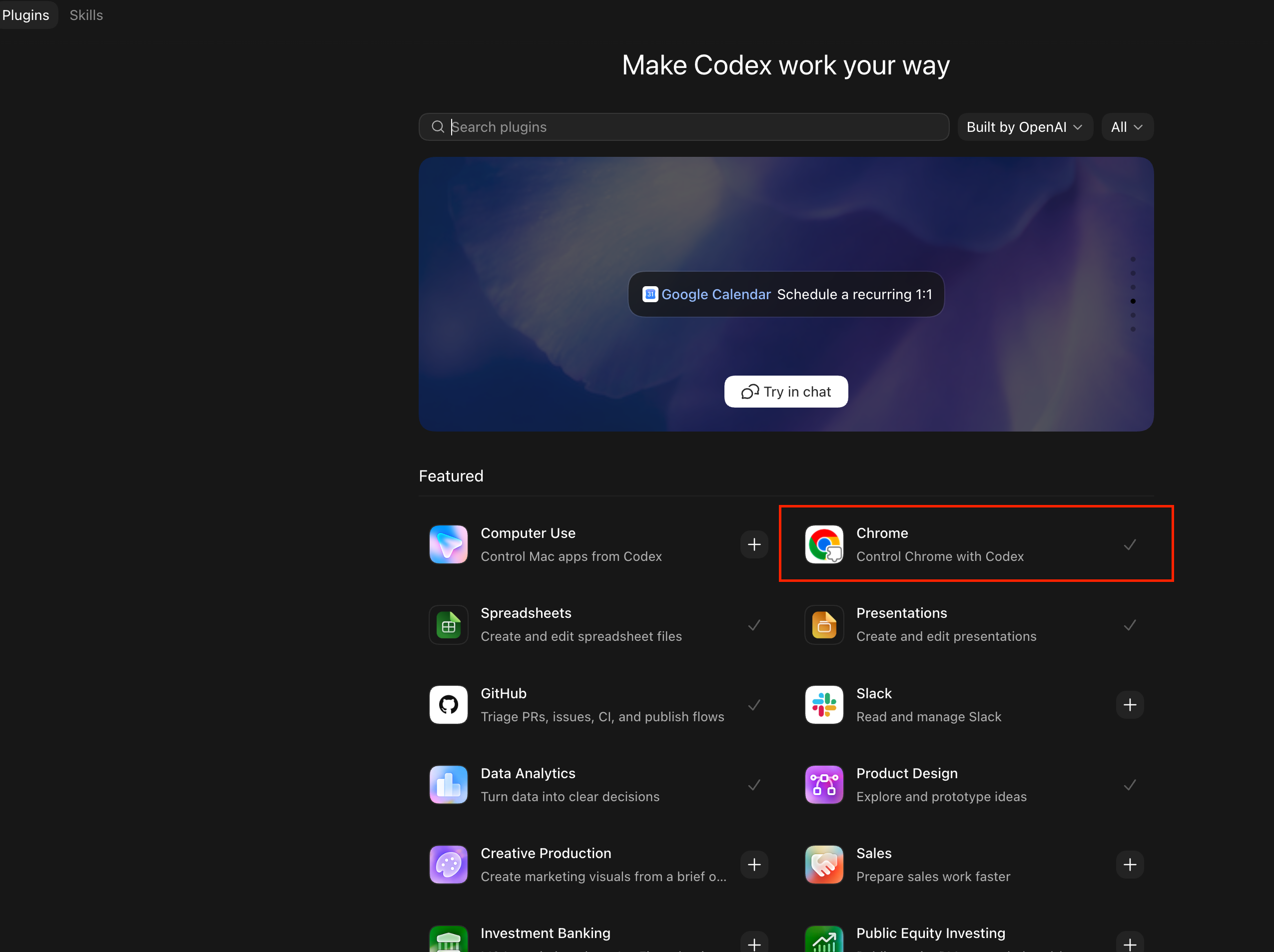Click 'Turn data into clear decisions' description

(x=570, y=797)
